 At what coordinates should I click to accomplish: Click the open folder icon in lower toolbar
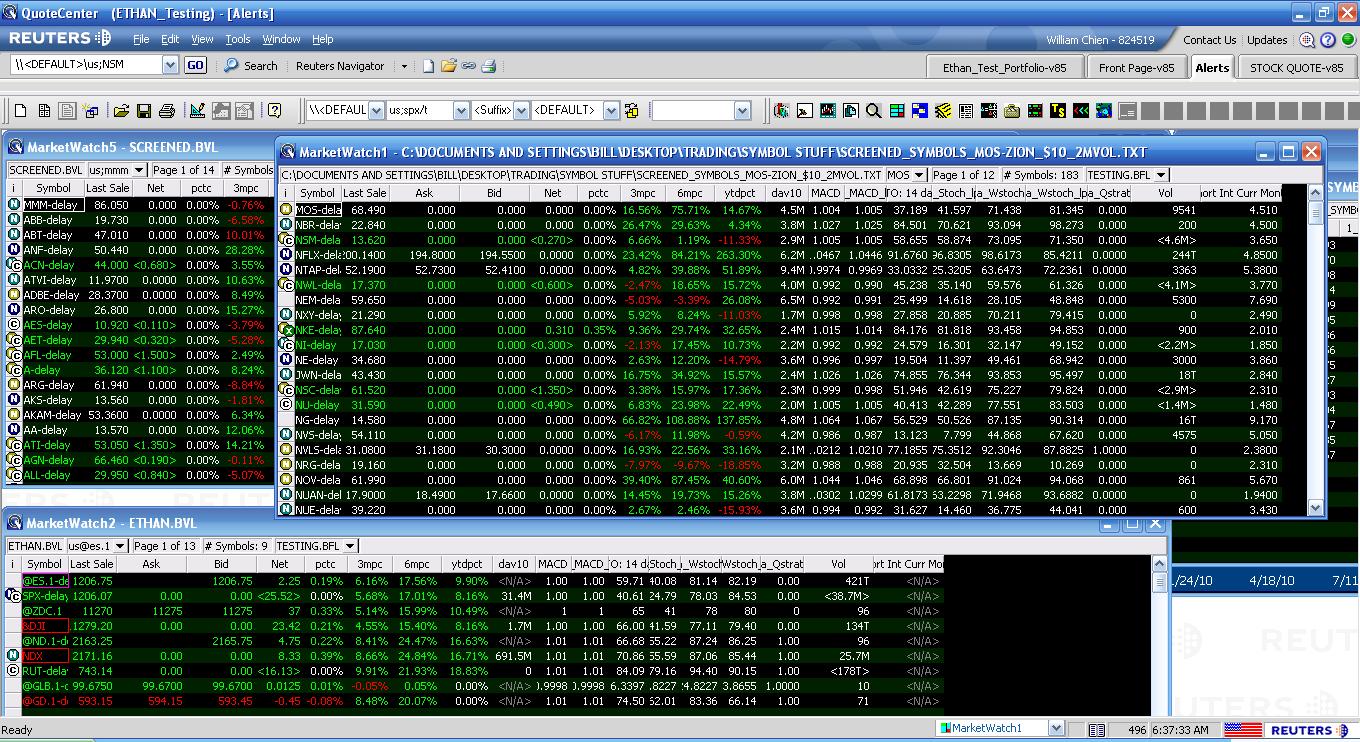tap(121, 111)
